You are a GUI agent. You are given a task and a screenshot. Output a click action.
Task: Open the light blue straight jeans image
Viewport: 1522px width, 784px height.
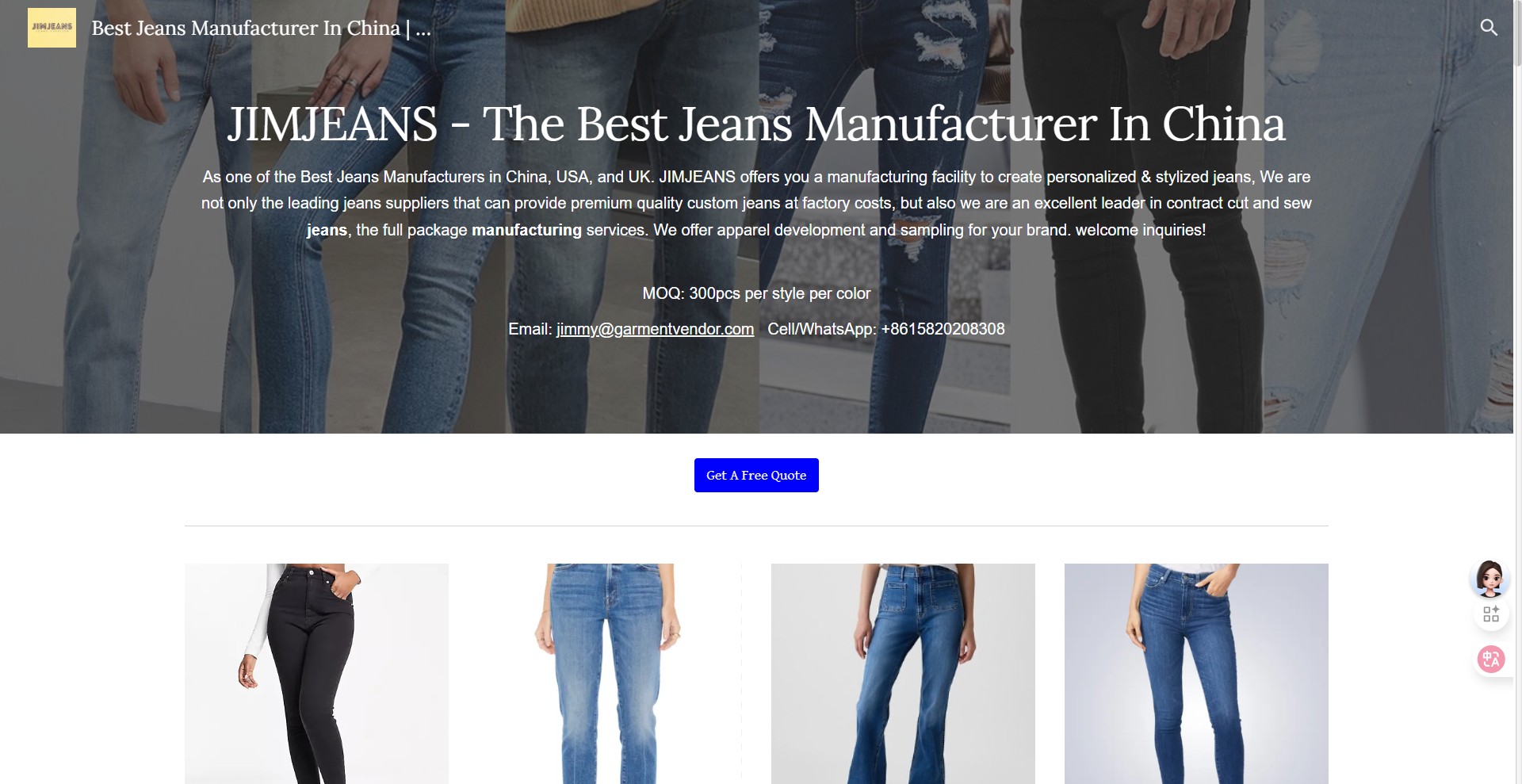[x=610, y=674]
